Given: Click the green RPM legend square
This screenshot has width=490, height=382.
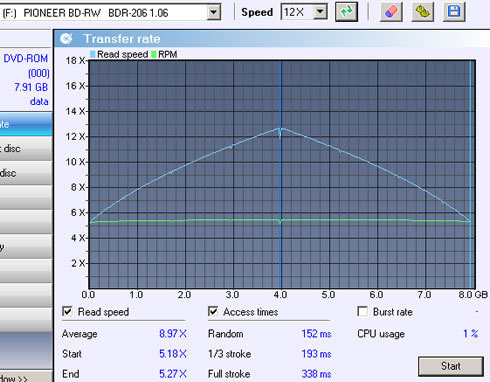Looking at the screenshot, I should click(x=154, y=54).
